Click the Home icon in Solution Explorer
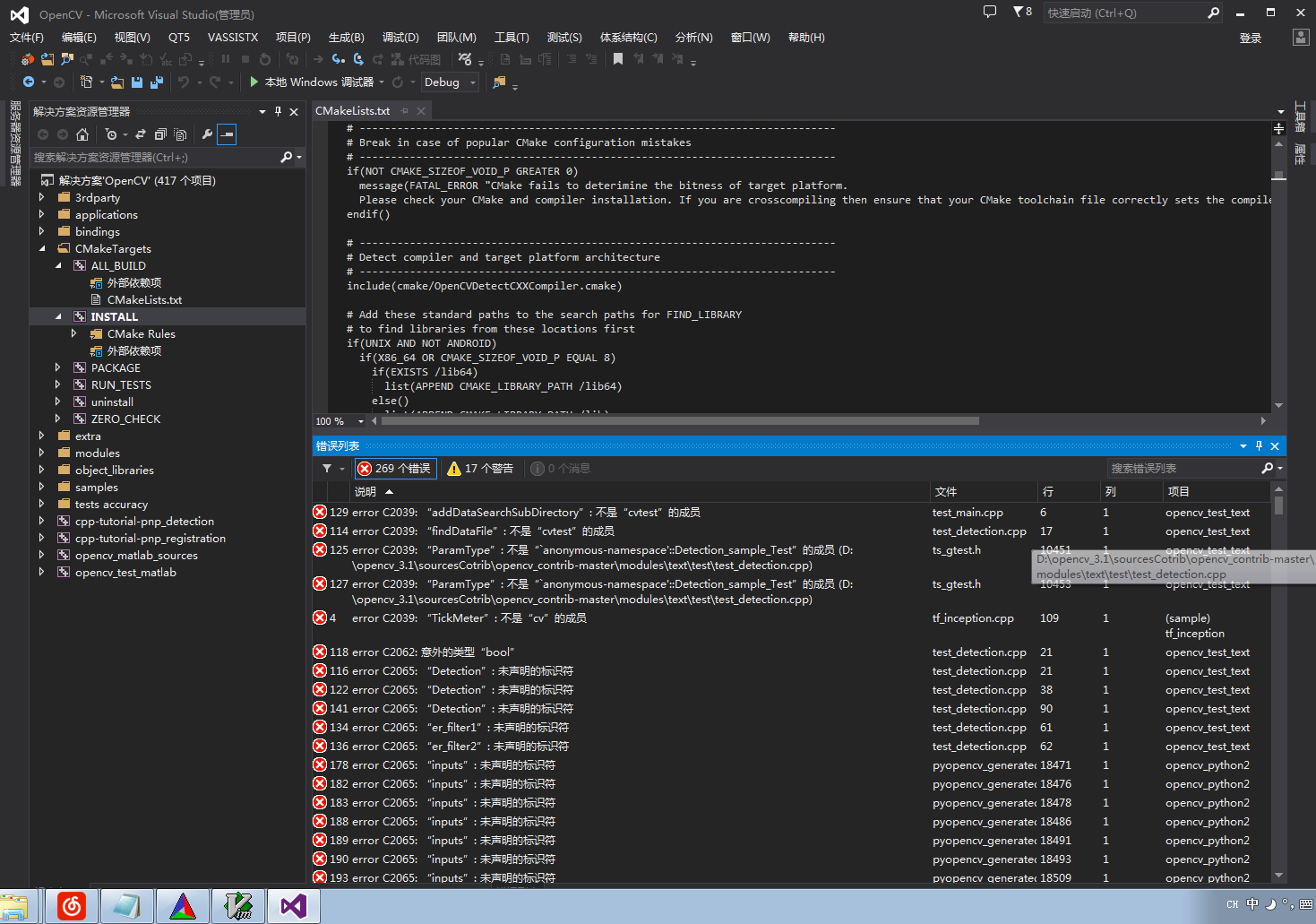The height and width of the screenshot is (924, 1316). (x=82, y=134)
